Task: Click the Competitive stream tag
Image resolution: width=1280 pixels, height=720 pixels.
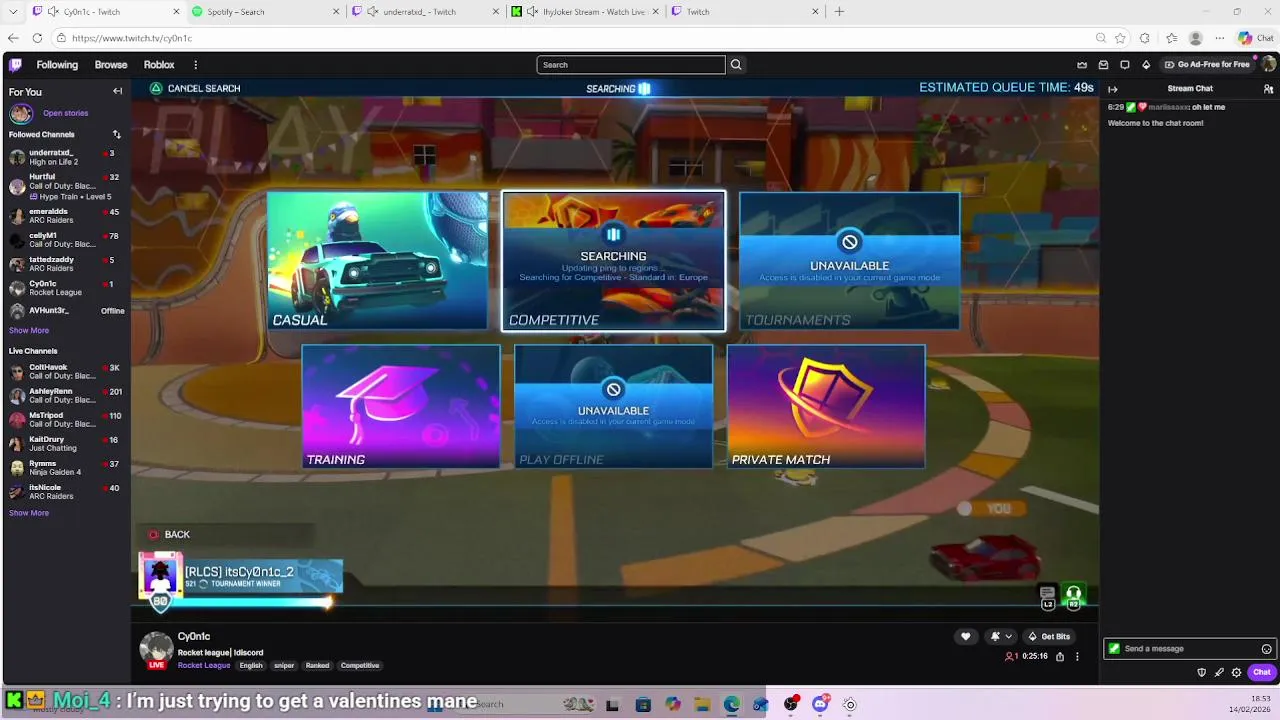Action: click(x=360, y=665)
